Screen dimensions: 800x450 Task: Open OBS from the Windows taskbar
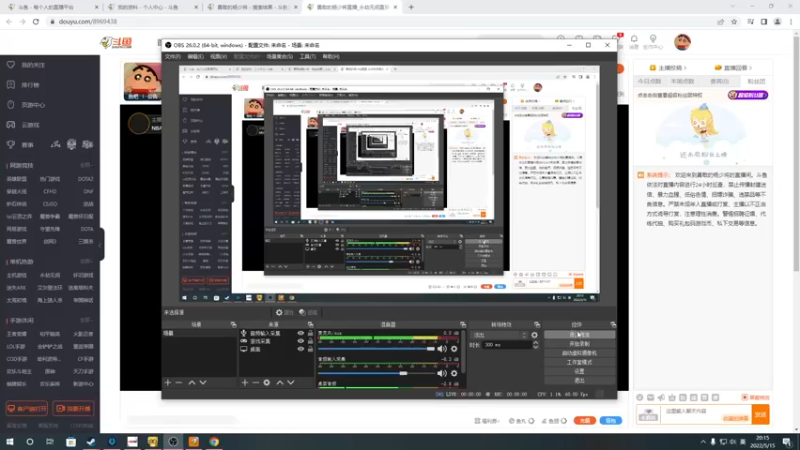pos(173,441)
